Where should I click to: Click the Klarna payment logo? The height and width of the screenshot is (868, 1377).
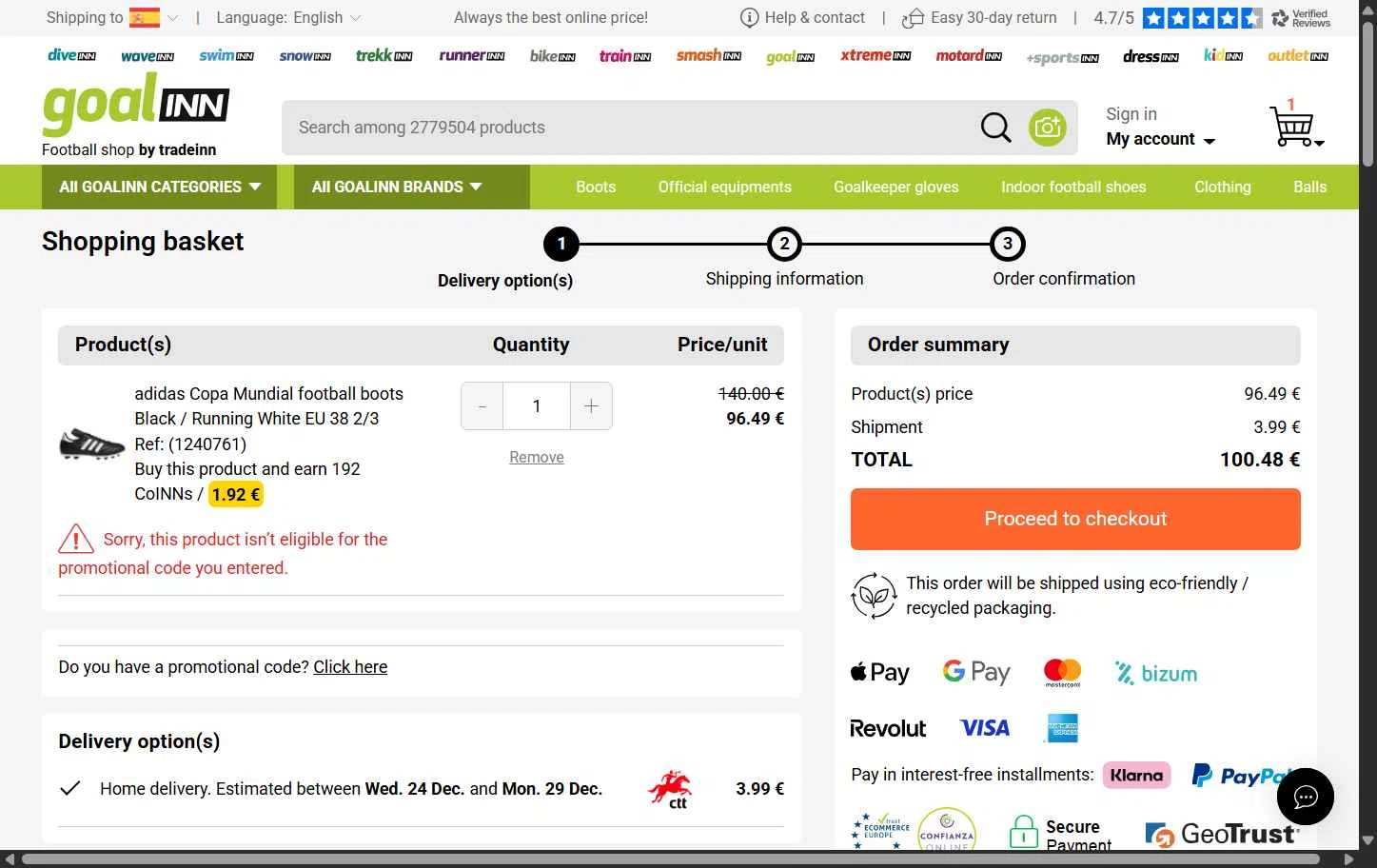click(1136, 775)
